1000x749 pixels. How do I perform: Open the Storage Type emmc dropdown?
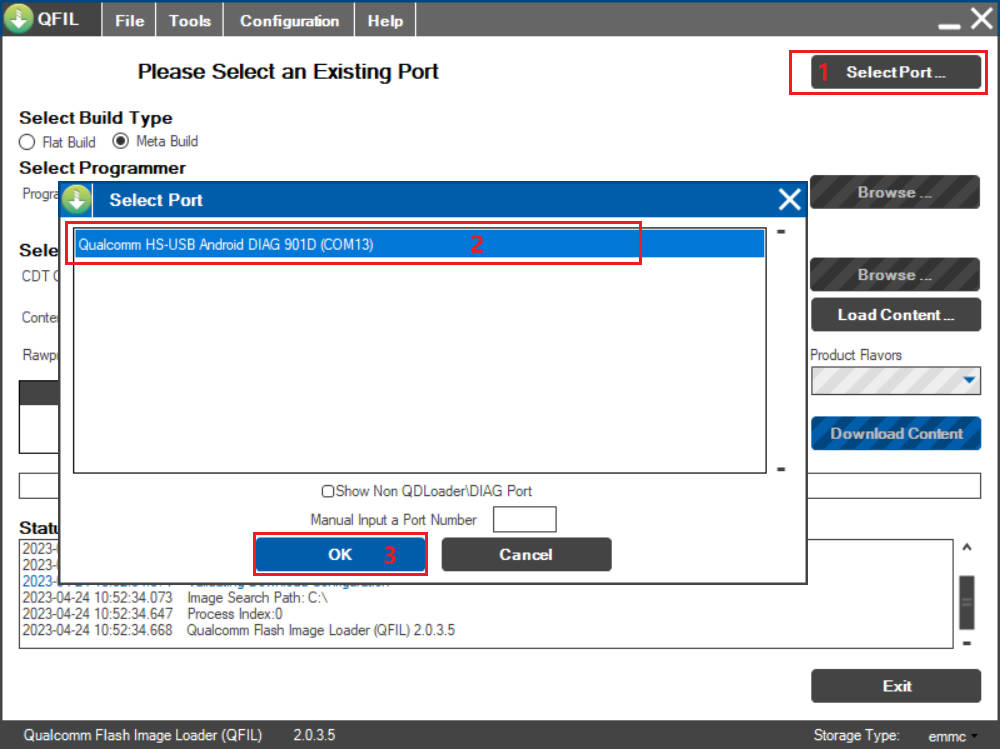click(x=973, y=736)
